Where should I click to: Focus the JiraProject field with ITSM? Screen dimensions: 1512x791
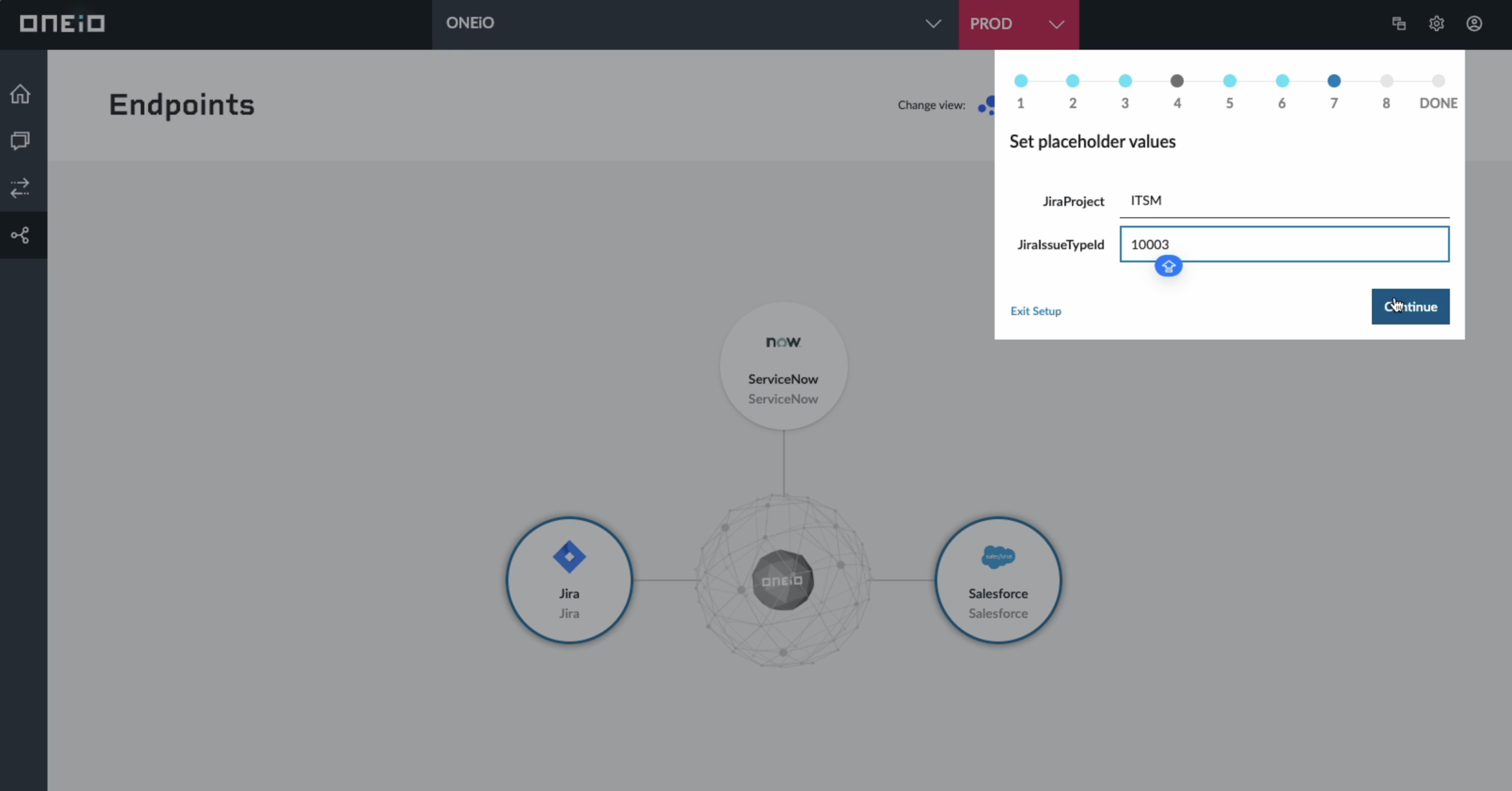tap(1284, 201)
